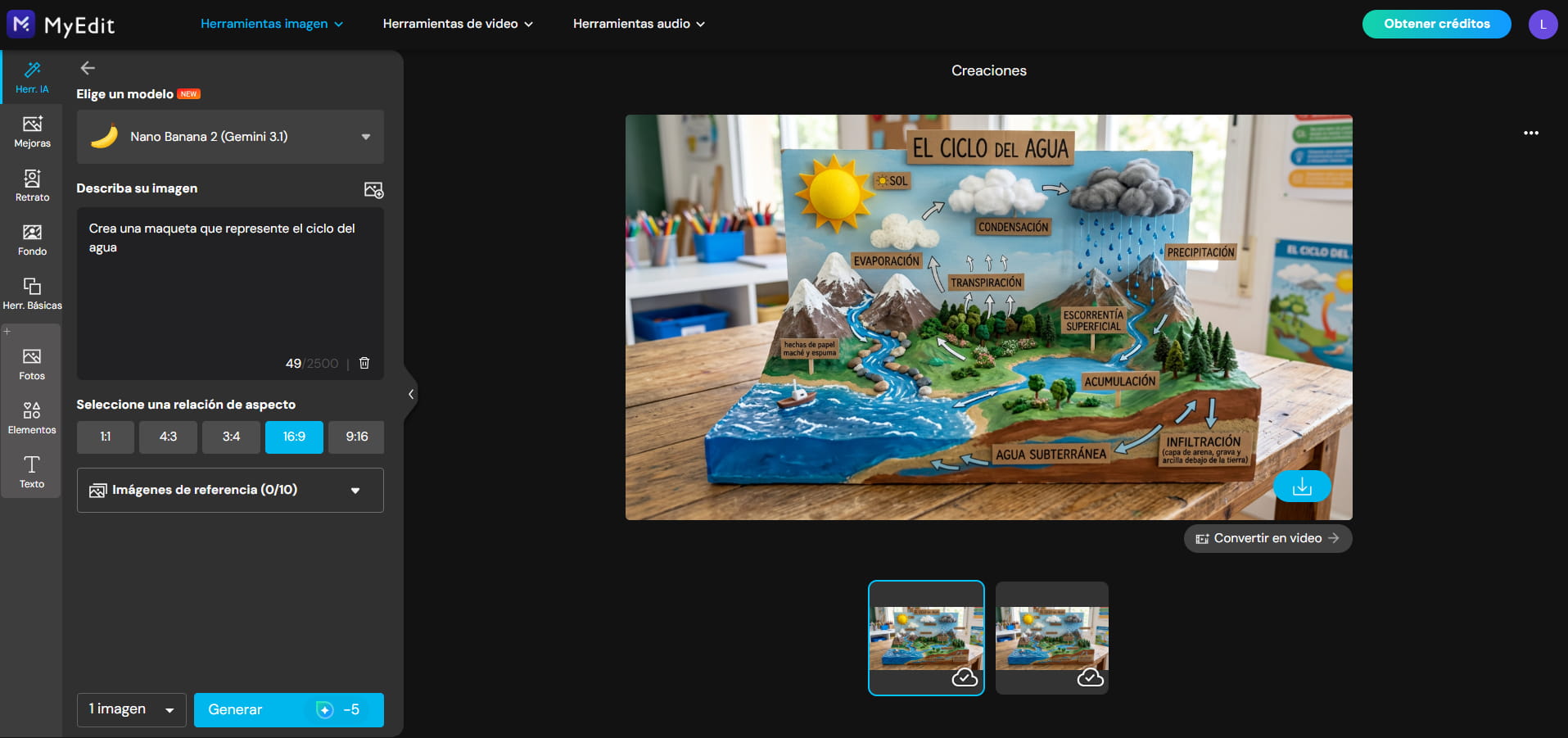
Task: Open the Herramientas imagen menu
Action: (x=272, y=24)
